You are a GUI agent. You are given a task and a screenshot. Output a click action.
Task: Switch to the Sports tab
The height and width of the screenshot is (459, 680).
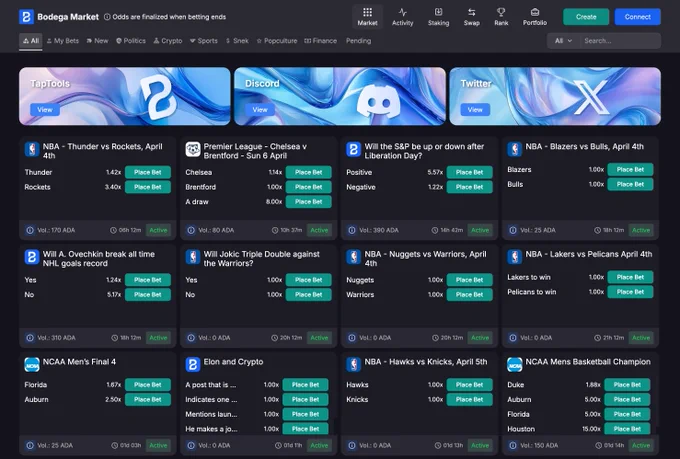[204, 41]
